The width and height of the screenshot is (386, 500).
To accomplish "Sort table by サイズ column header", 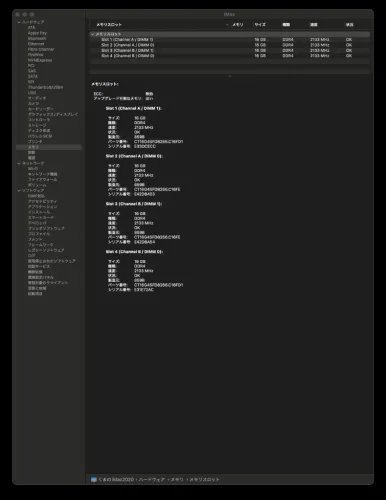I will [260, 25].
